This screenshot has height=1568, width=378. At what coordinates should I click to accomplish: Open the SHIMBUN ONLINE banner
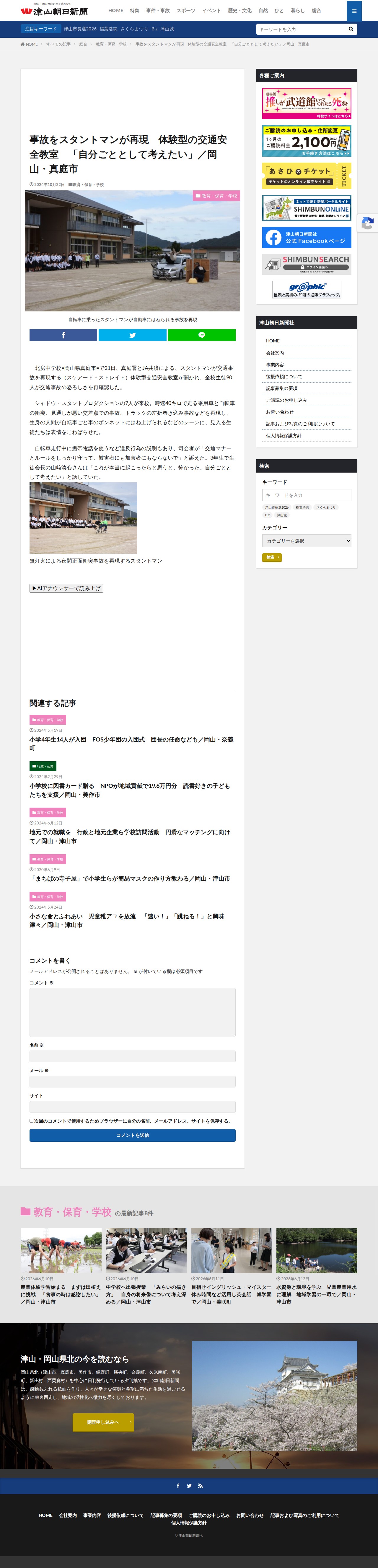[x=306, y=208]
